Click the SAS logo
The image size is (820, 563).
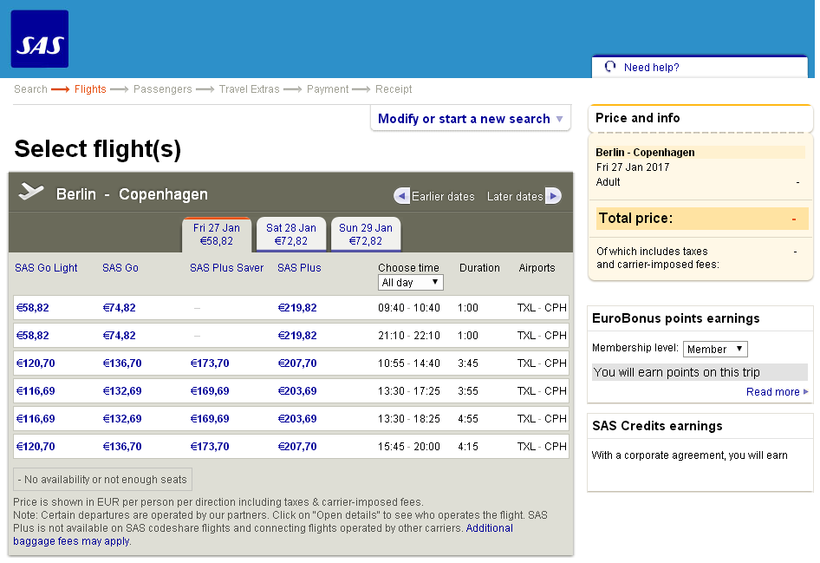click(x=40, y=39)
